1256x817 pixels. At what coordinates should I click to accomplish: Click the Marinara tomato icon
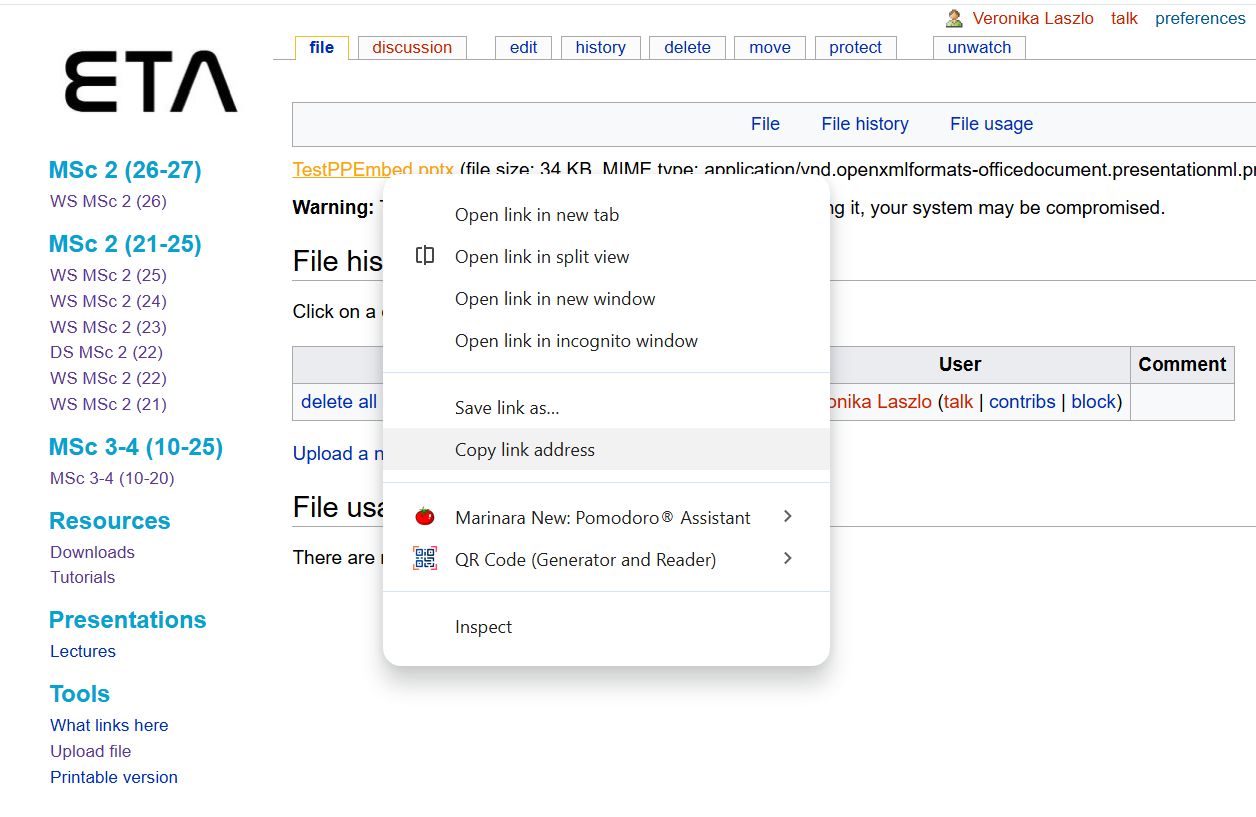tap(425, 517)
